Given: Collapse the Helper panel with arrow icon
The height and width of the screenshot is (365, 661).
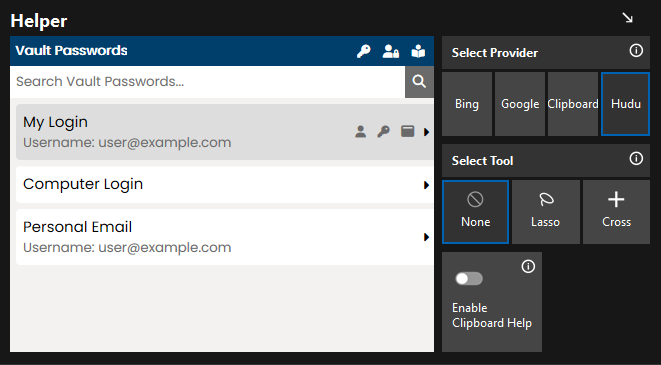Looking at the screenshot, I should point(627,18).
